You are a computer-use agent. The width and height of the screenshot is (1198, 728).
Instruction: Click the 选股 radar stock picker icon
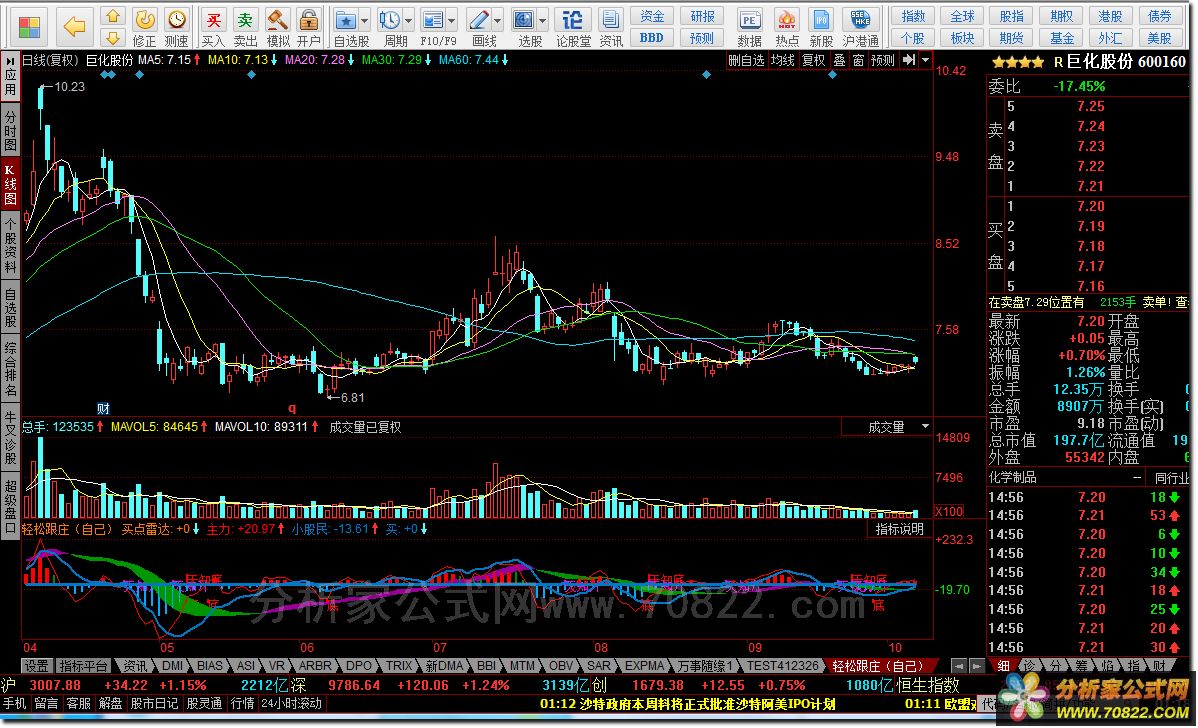(524, 19)
